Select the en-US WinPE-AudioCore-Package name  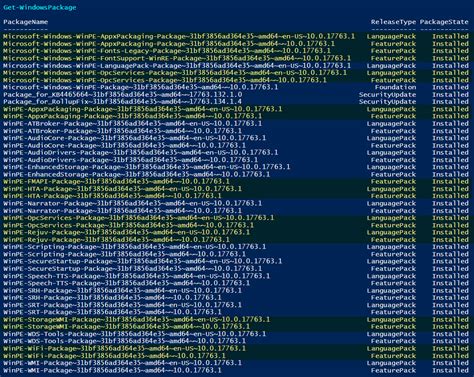(x=135, y=138)
